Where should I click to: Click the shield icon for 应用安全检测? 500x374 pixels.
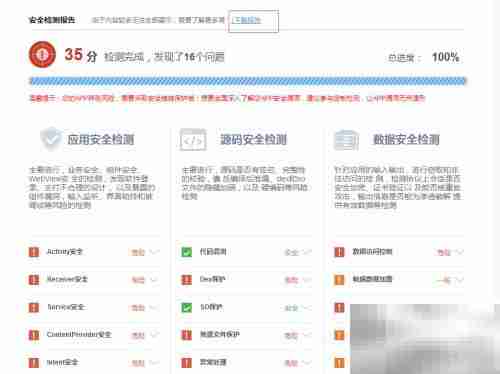coord(51,138)
